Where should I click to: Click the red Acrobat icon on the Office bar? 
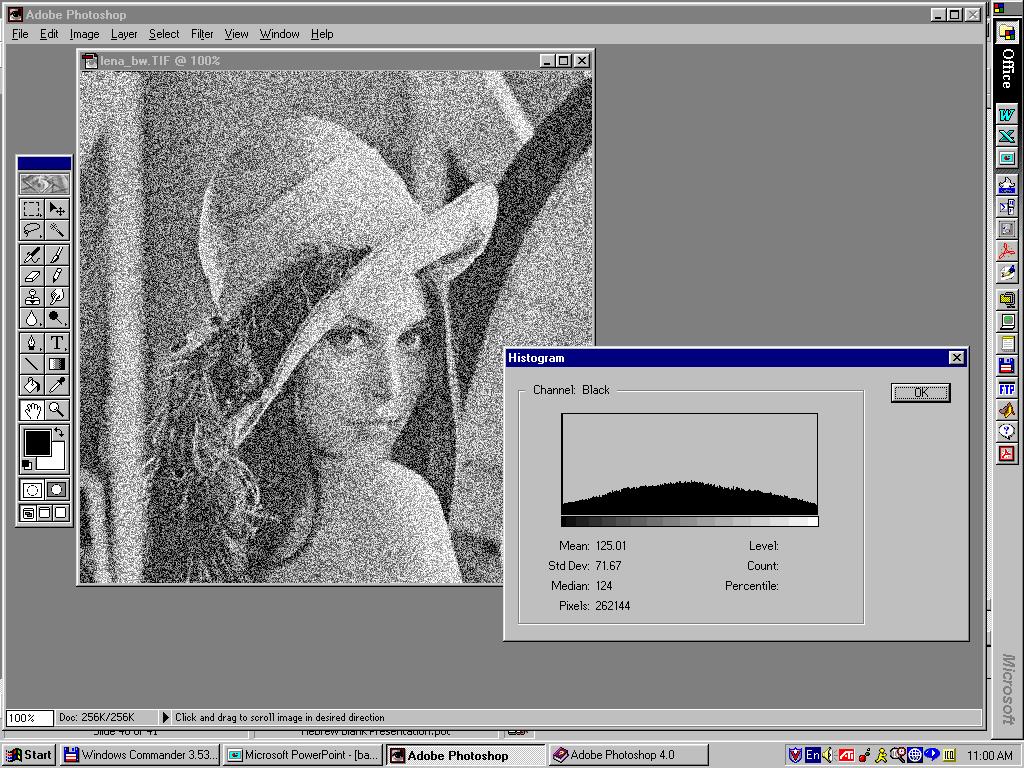[x=1006, y=251]
